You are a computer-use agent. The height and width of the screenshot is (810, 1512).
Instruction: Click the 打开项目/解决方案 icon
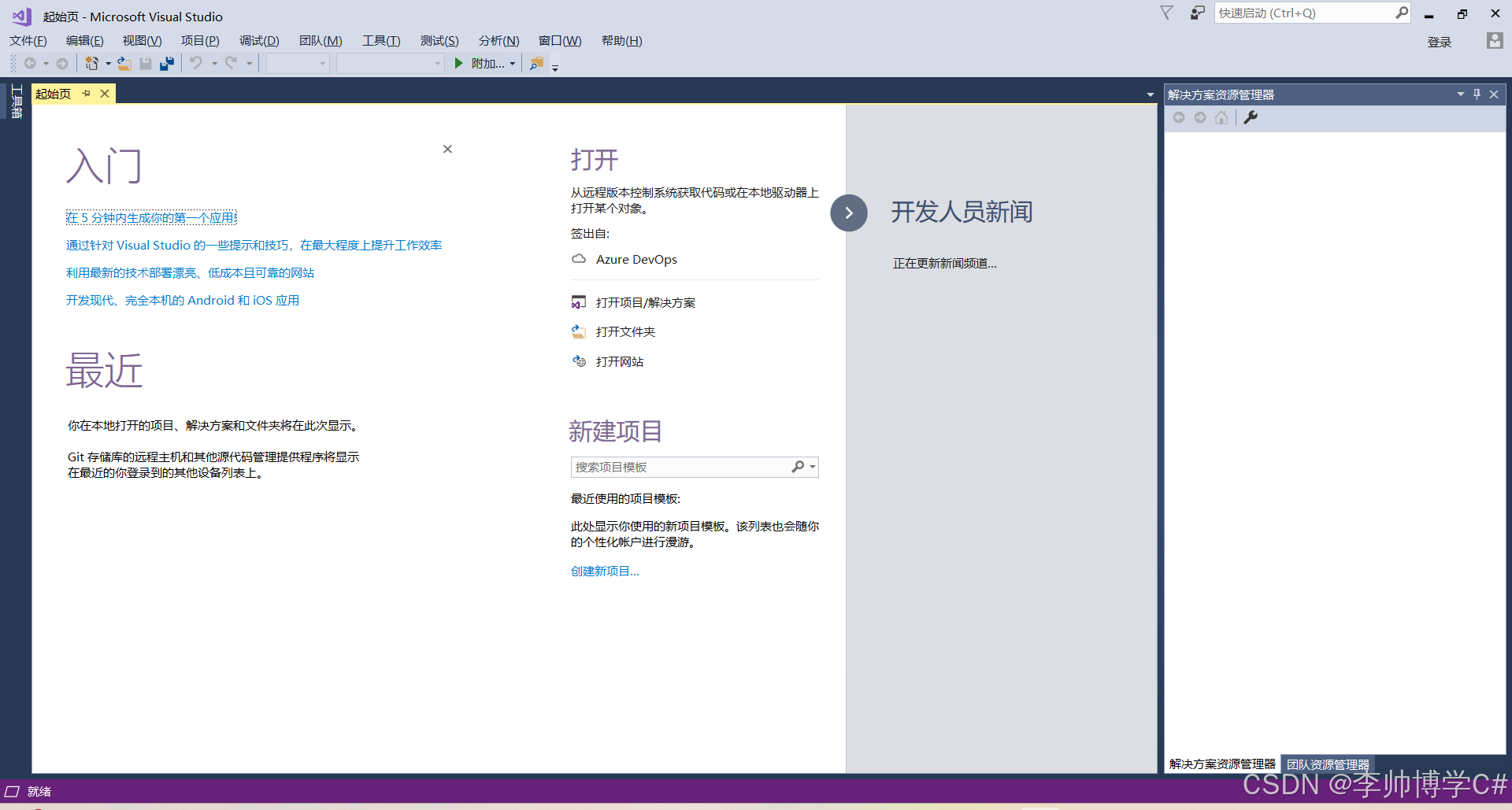point(579,302)
